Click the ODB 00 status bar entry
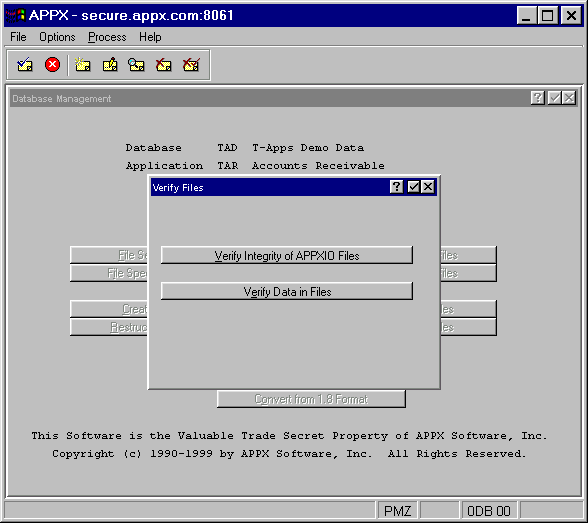588x523 pixels. tap(489, 511)
